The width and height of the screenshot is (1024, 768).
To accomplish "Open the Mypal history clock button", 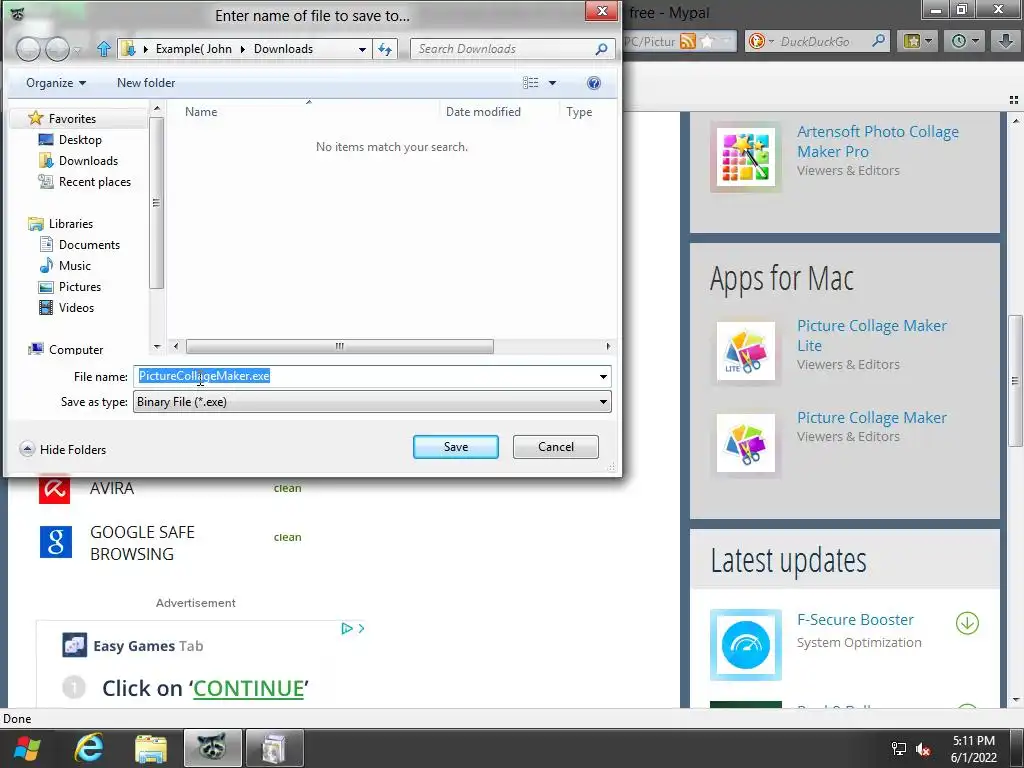I will 964,41.
